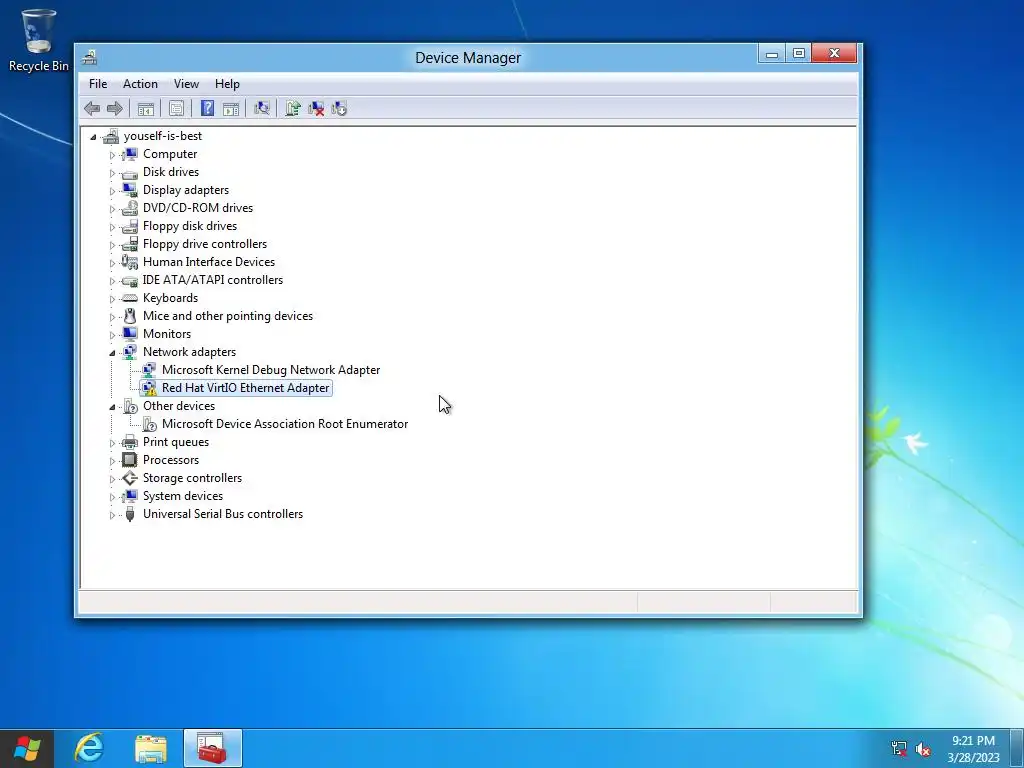Select the Universal Serial Bus controllers icon
Image resolution: width=1024 pixels, height=768 pixels.
pos(130,514)
